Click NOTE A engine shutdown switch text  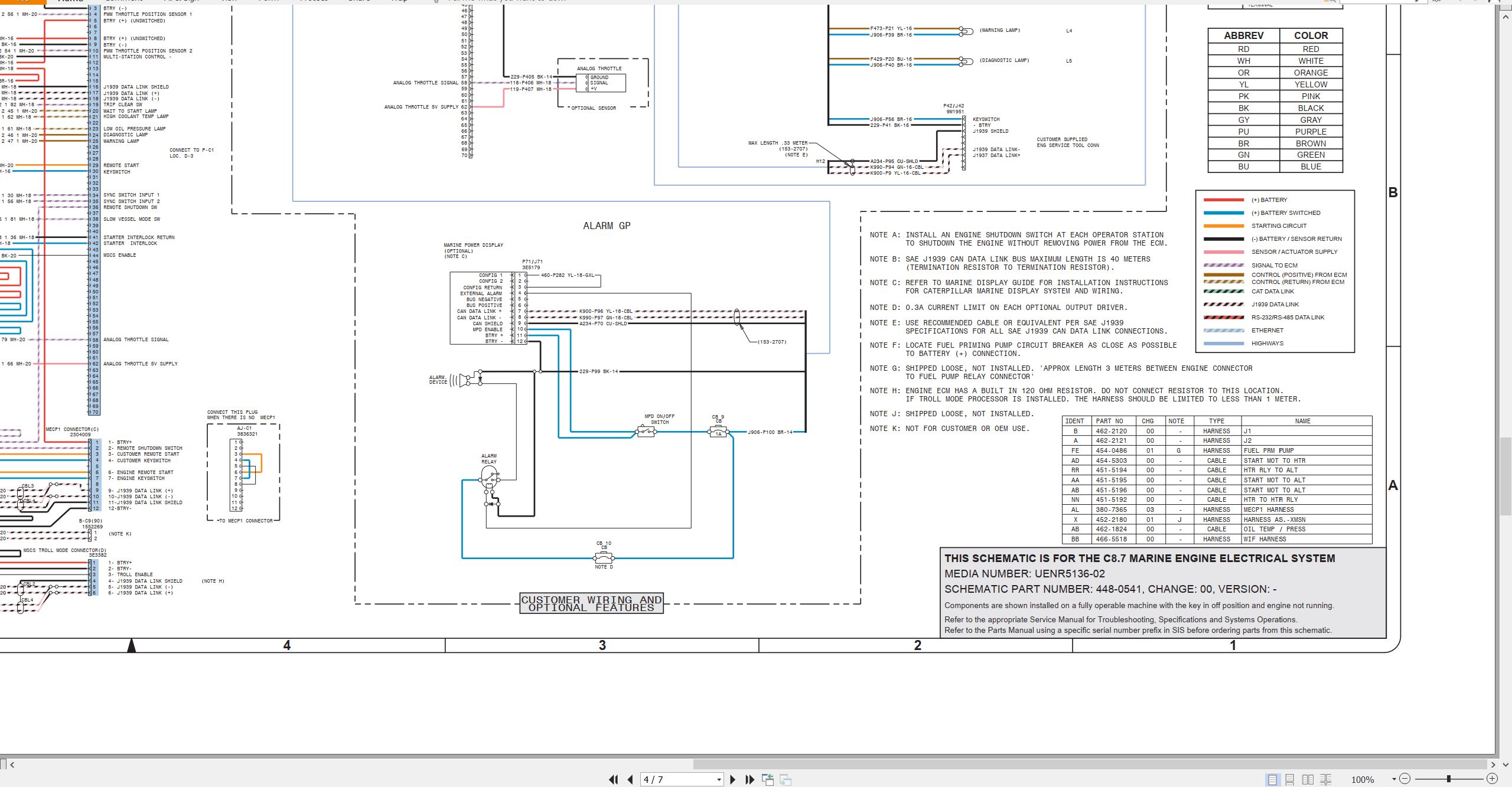(1018, 239)
